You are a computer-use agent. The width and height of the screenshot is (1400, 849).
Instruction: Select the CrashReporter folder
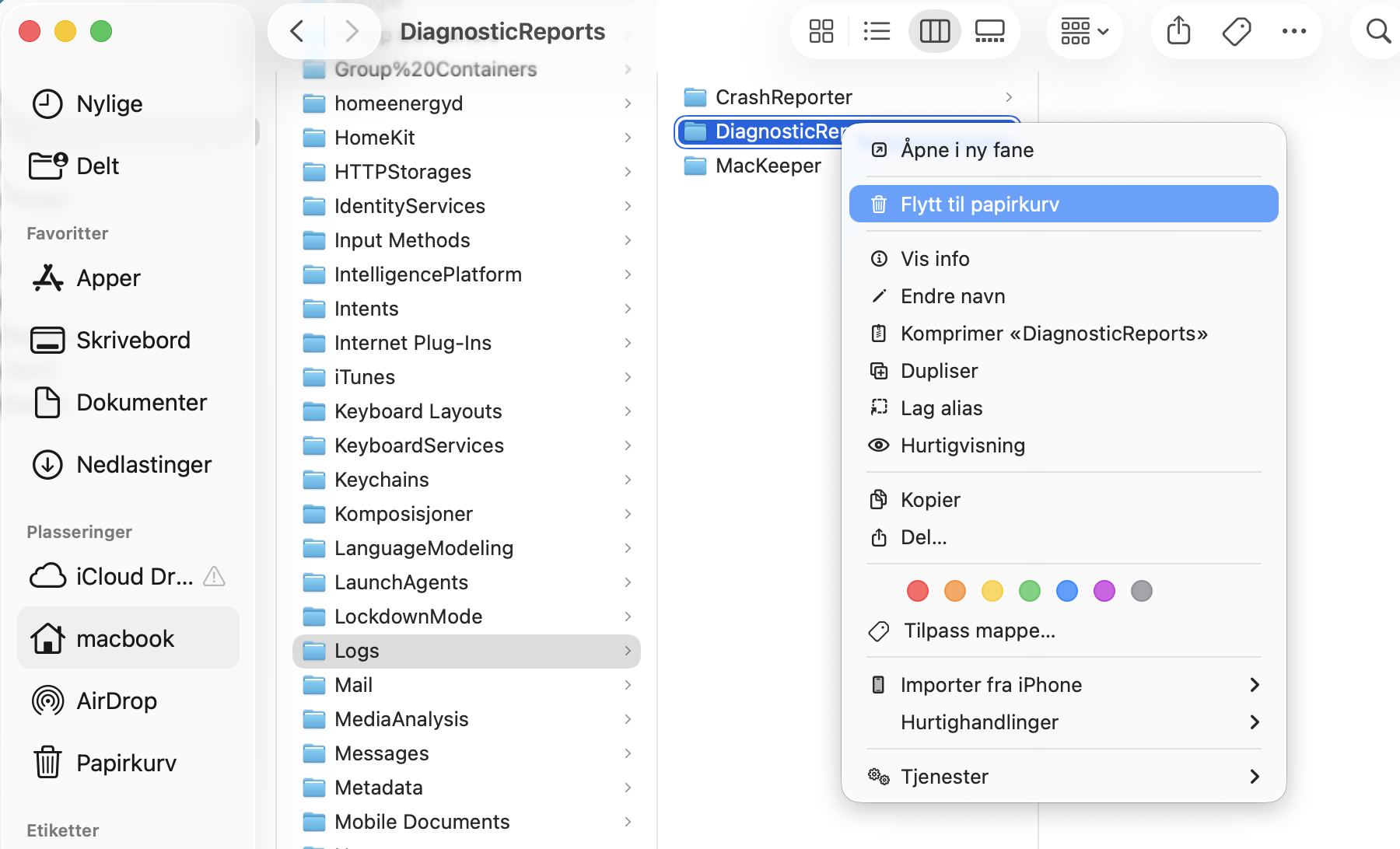(x=848, y=97)
